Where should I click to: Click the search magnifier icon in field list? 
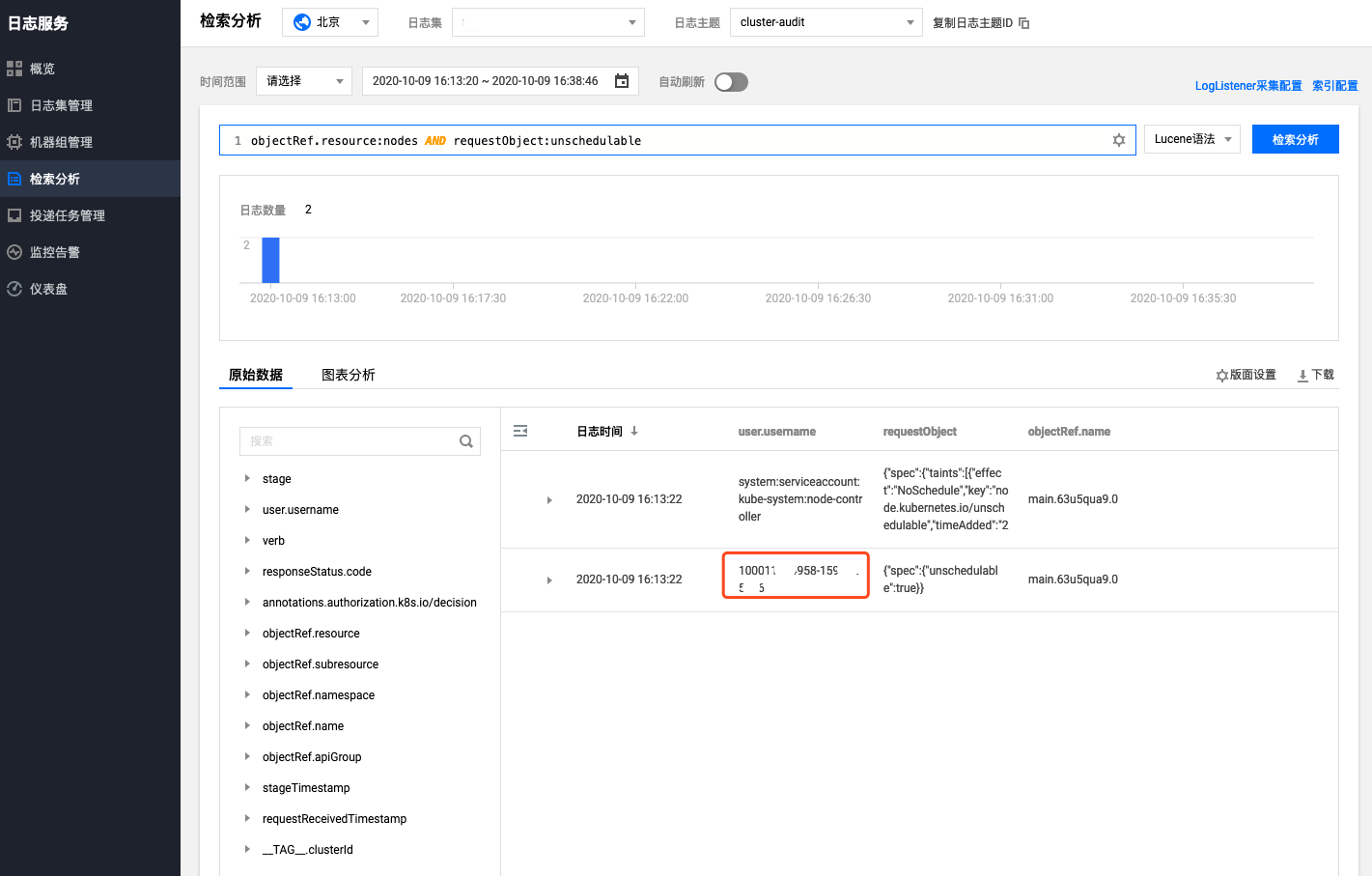[466, 441]
